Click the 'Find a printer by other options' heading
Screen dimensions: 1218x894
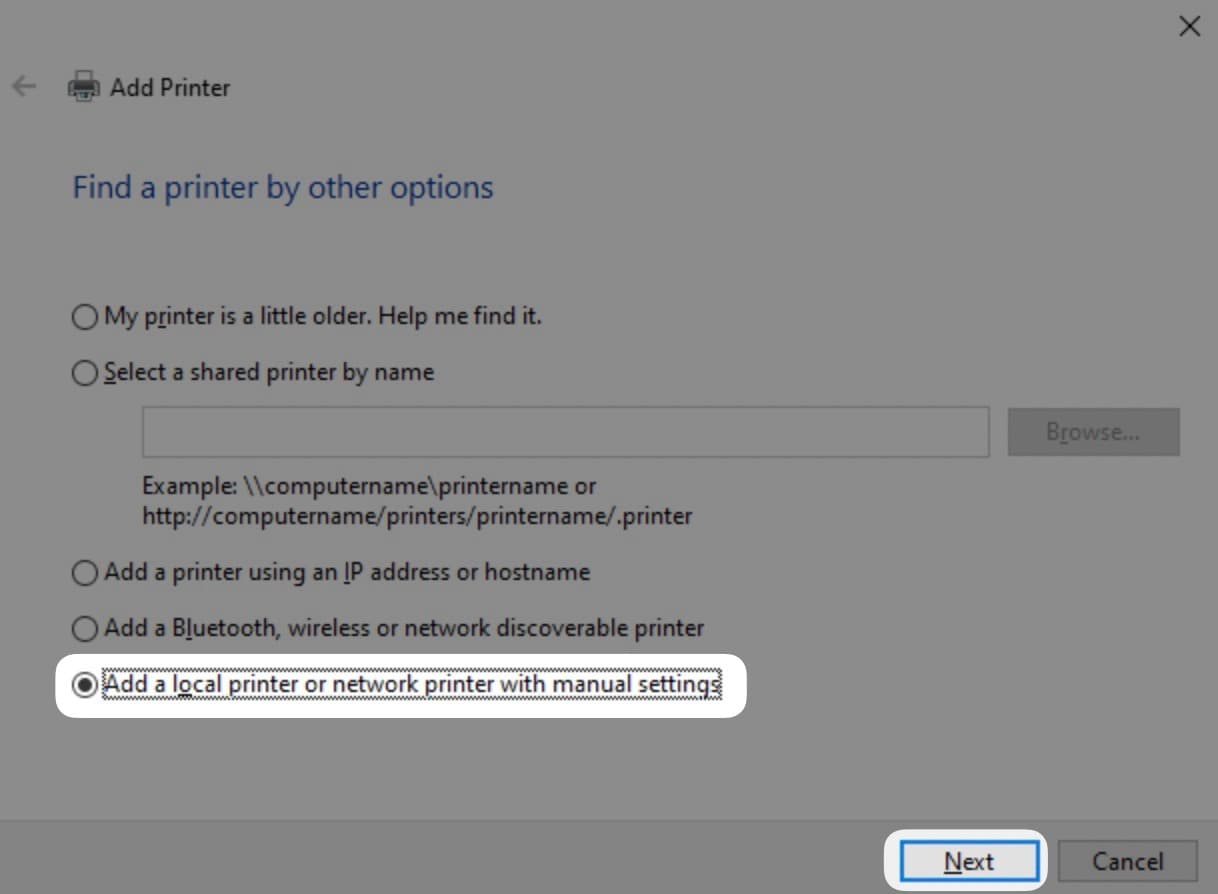pyautogui.click(x=283, y=188)
